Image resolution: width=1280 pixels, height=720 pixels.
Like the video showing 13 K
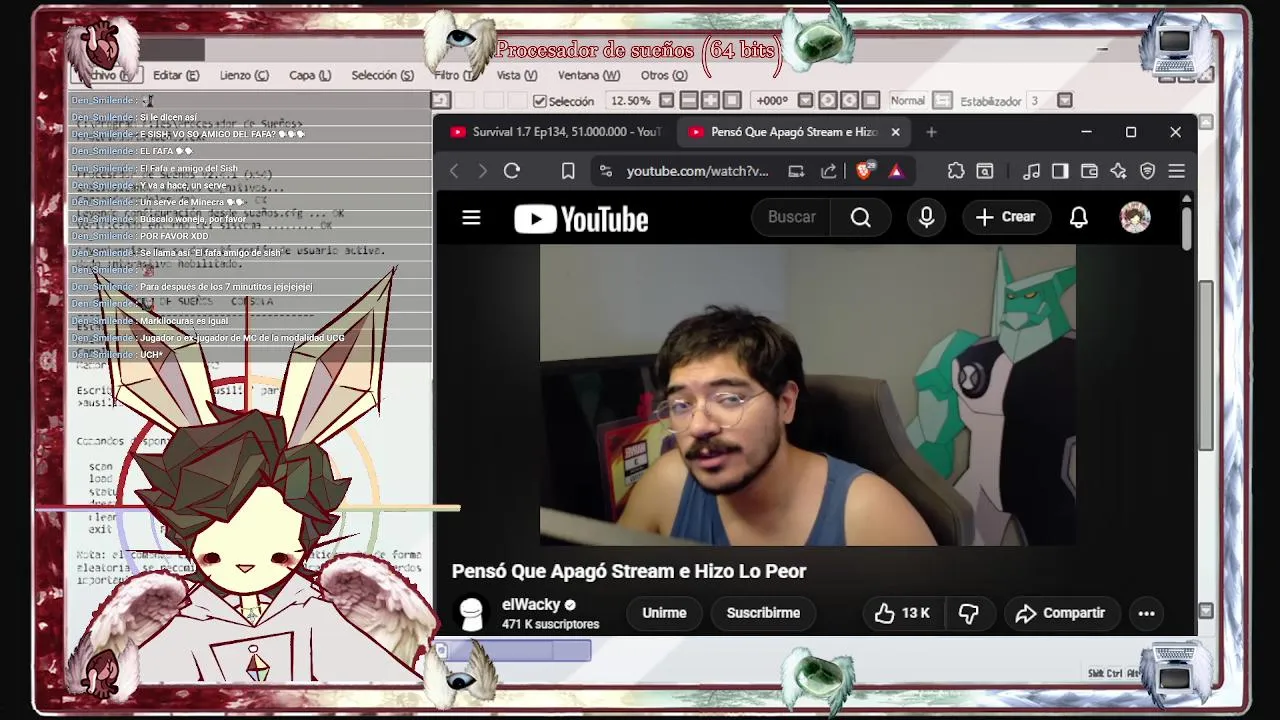coord(903,613)
